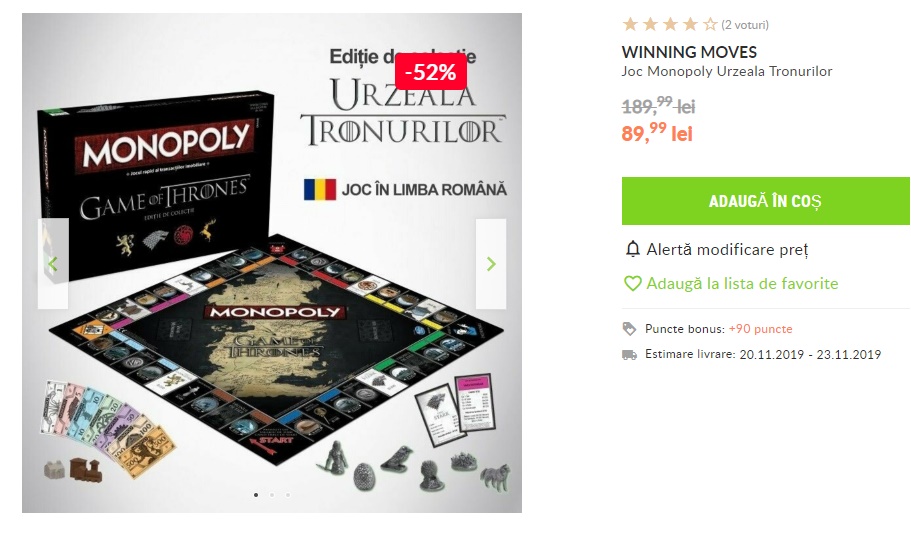The image size is (911, 536).
Task: Select the third carousel dot
Action: [288, 495]
